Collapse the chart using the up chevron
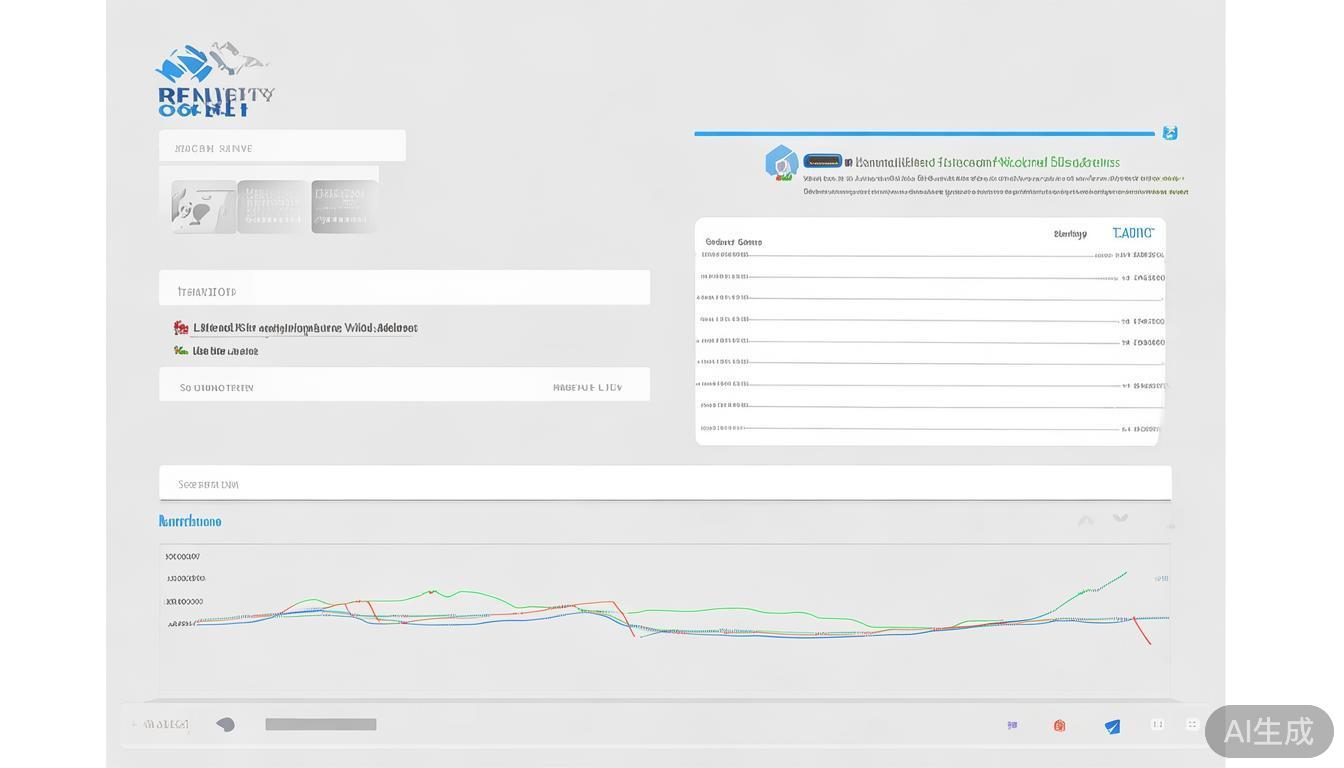The image size is (1344, 768). click(1086, 520)
